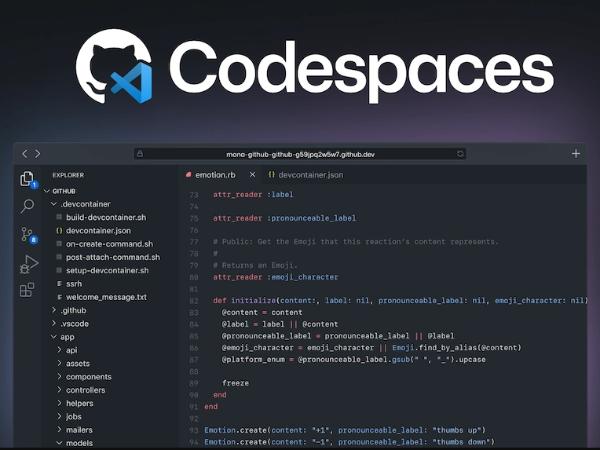The width and height of the screenshot is (600, 450).
Task: Click the 'thumbs up' Emotion.create line
Action: coord(345,430)
